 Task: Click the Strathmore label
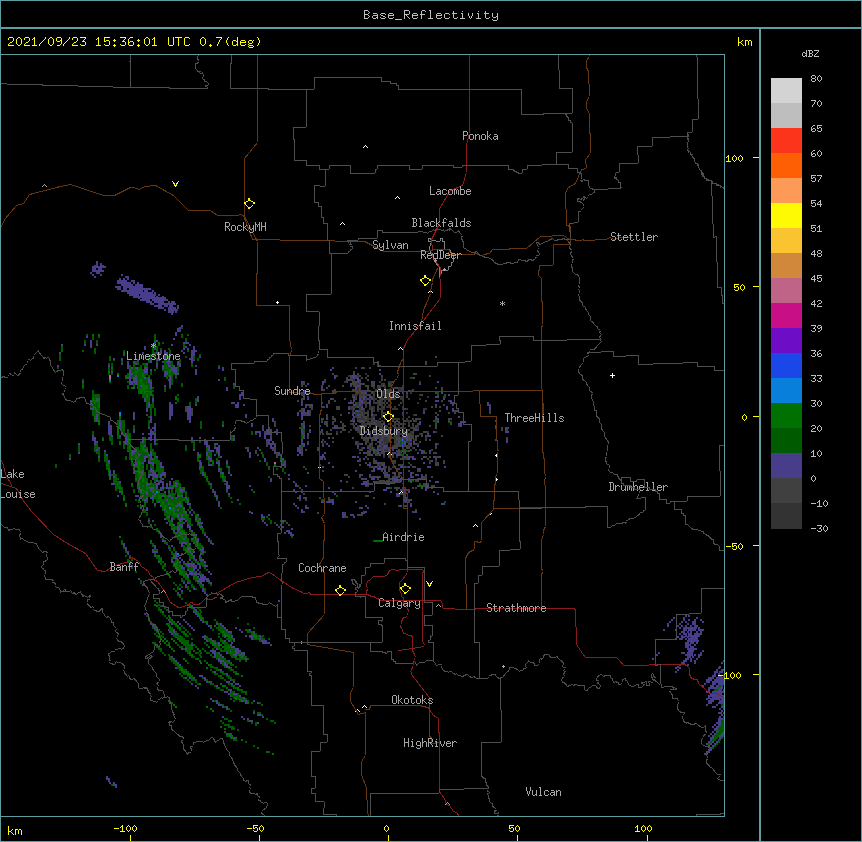coord(516,608)
